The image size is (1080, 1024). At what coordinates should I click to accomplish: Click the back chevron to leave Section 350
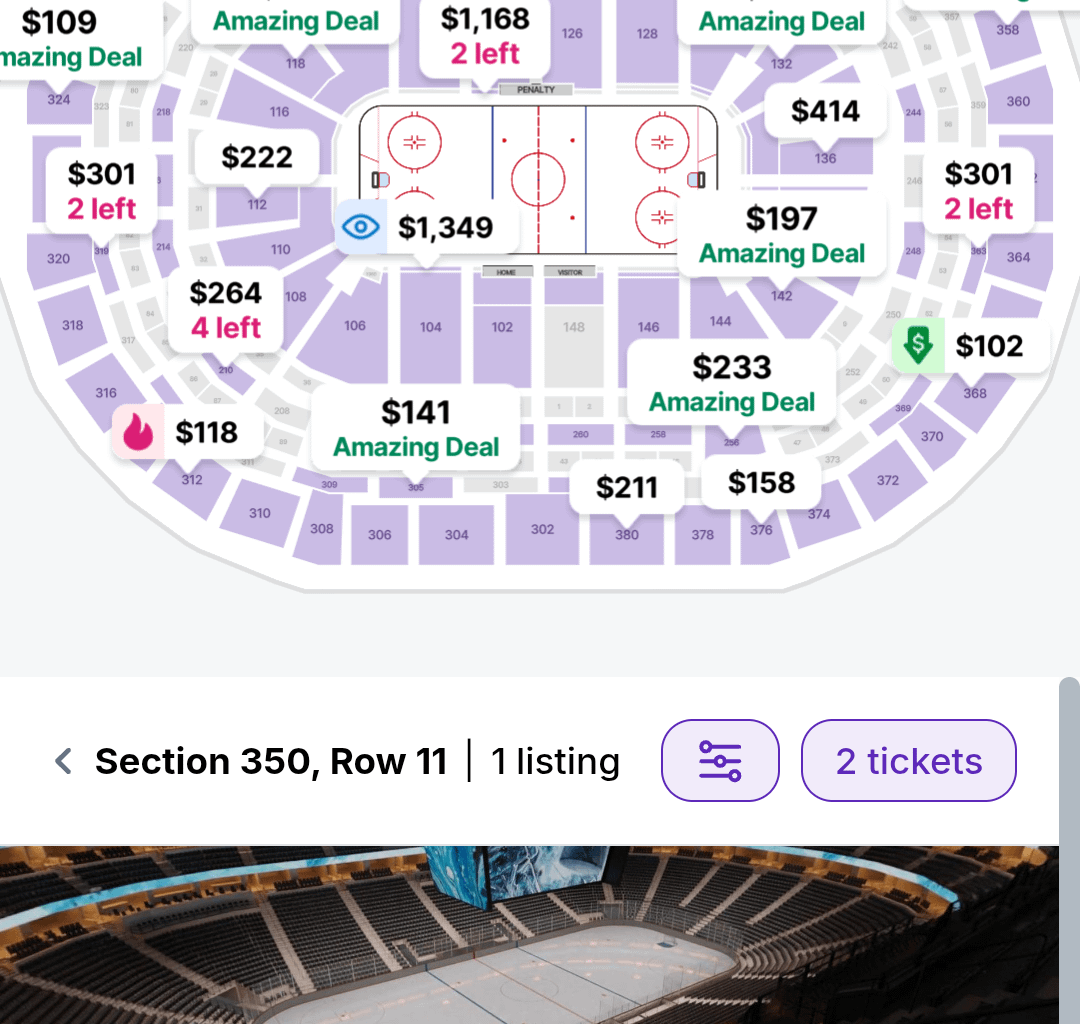[x=62, y=761]
